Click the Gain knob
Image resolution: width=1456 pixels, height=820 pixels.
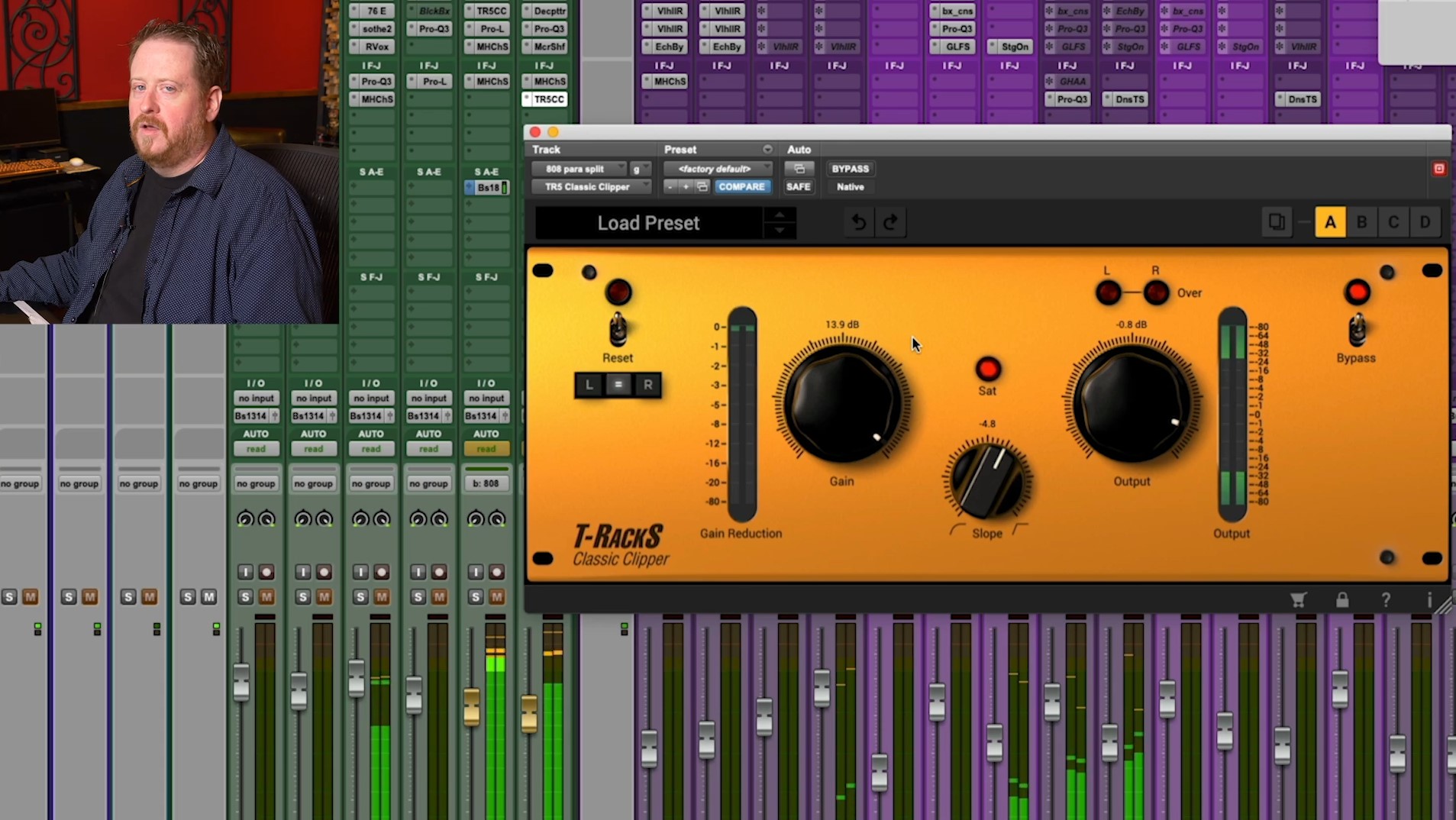tap(843, 402)
